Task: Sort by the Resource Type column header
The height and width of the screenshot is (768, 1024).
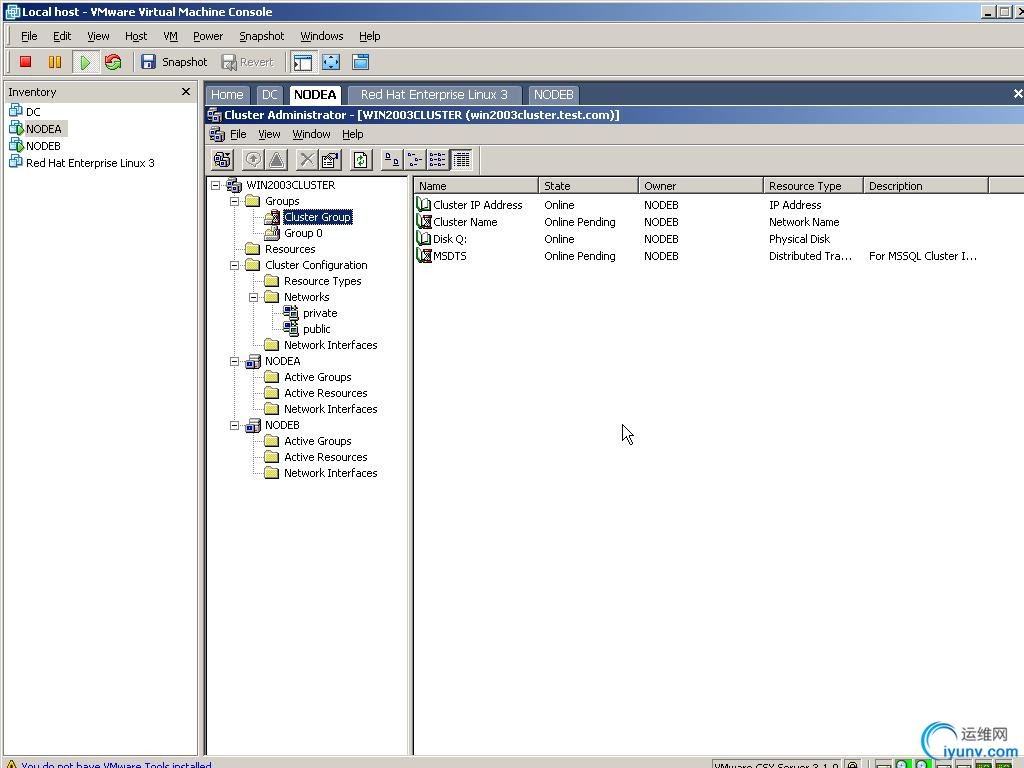Action: [813, 186]
